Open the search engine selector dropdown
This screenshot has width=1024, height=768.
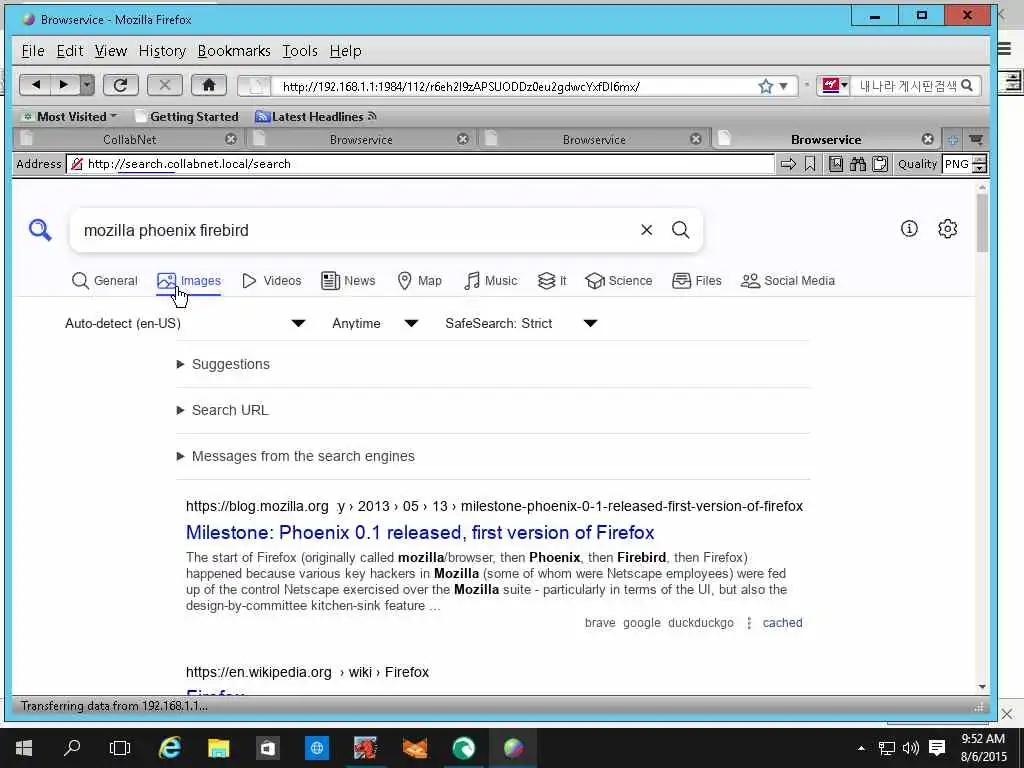833,86
